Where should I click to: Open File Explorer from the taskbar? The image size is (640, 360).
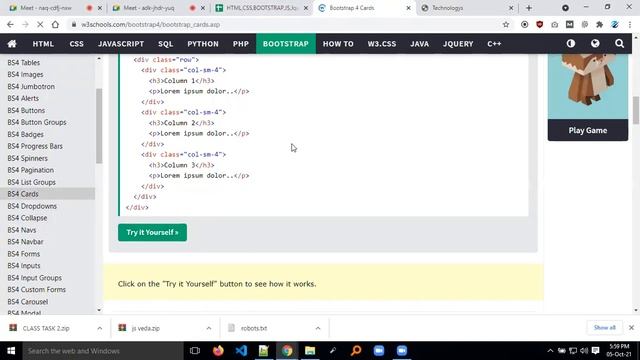(x=310, y=351)
